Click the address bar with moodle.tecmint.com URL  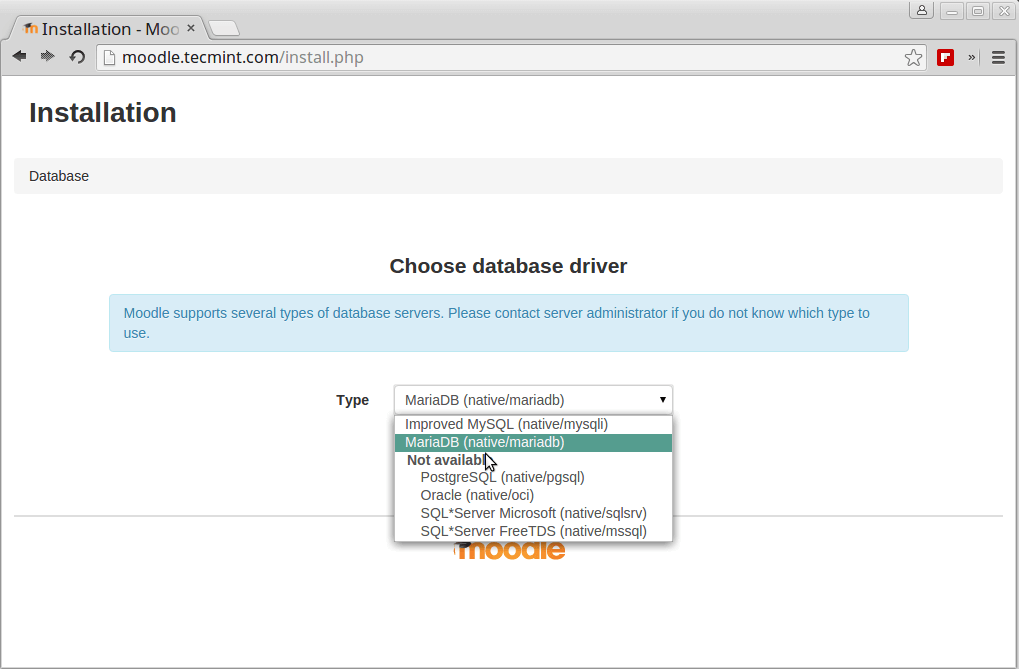510,58
